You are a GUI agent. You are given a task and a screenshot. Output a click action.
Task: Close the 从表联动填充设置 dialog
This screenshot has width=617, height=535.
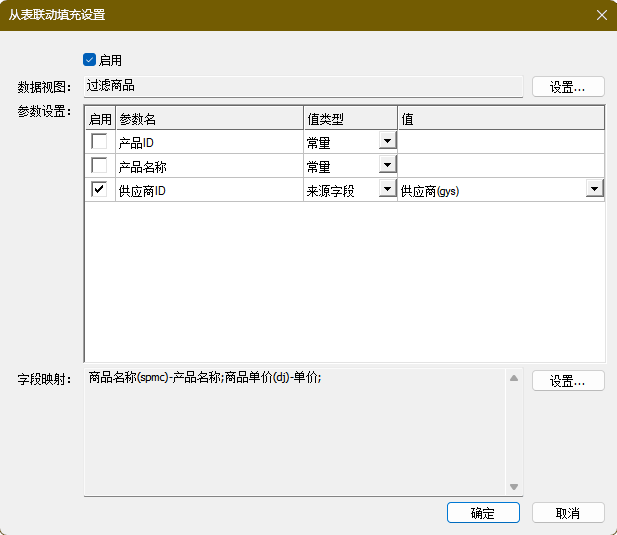coord(602,15)
